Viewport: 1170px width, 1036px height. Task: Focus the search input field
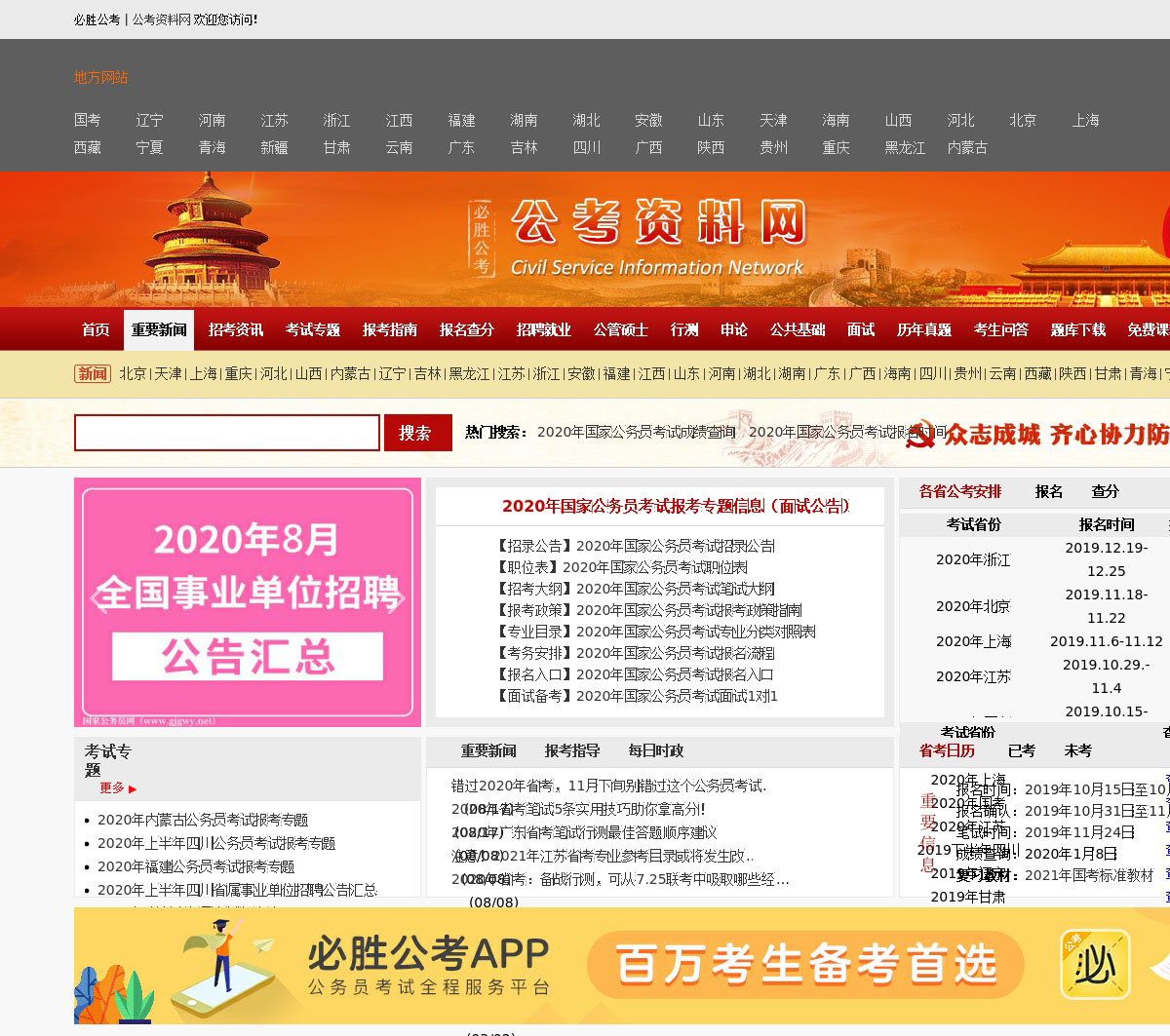[x=227, y=433]
